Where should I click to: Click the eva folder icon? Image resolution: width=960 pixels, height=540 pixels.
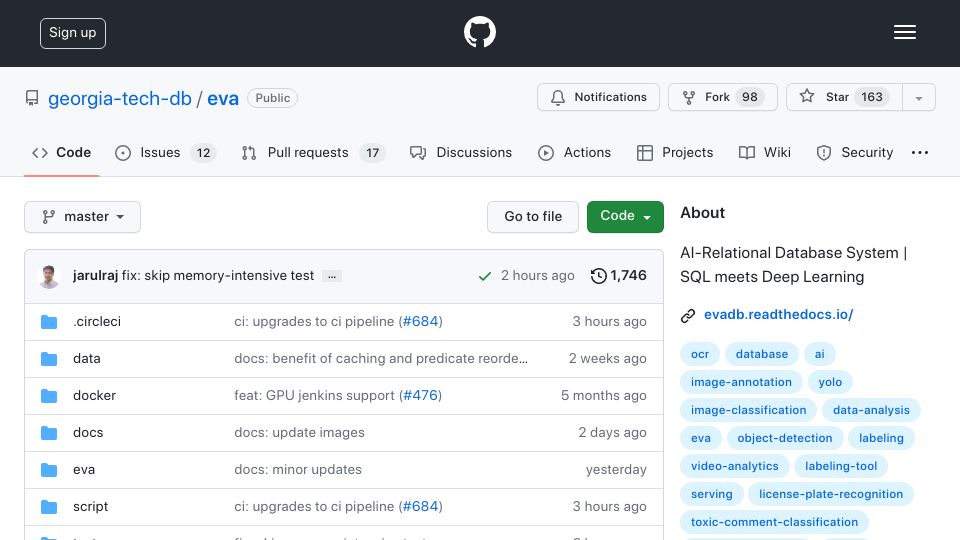pos(49,470)
